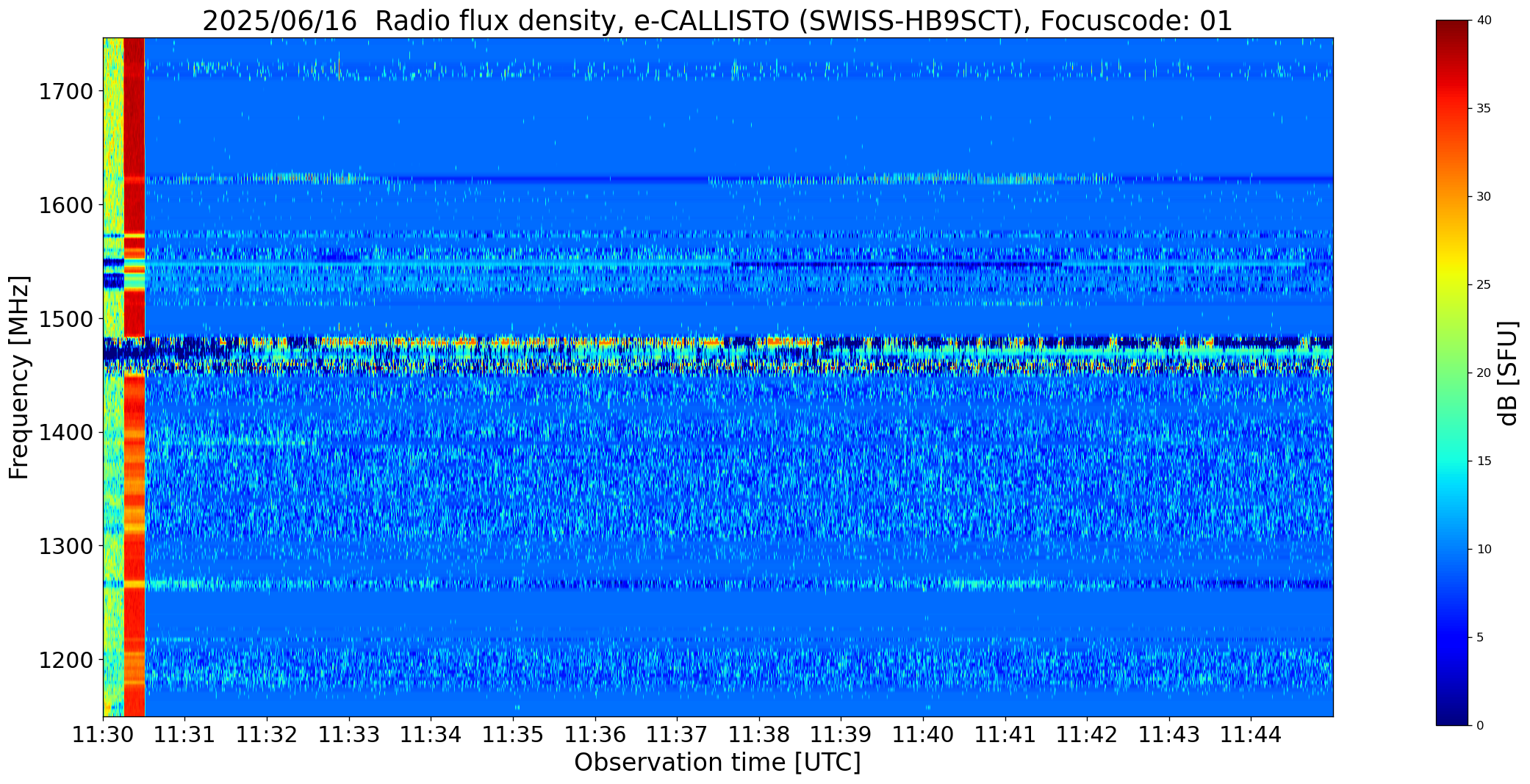Click the 11:33 time tick label
This screenshot has height=784, width=1530.
349,735
